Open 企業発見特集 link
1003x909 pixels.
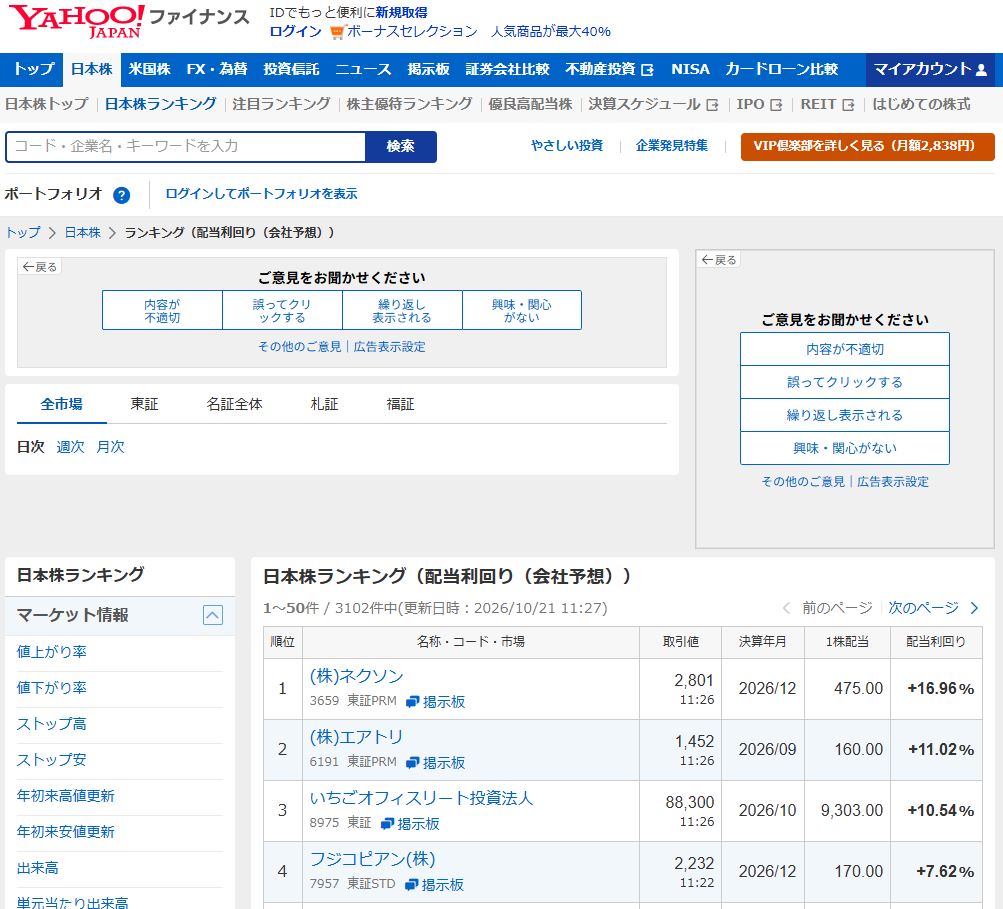pos(672,146)
